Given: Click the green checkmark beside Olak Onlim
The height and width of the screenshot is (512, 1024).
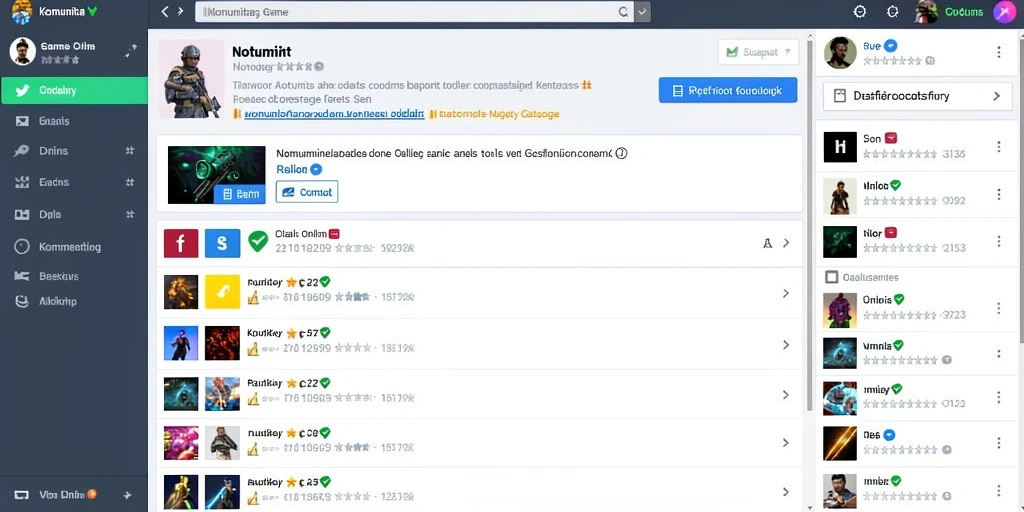Looking at the screenshot, I should point(258,242).
